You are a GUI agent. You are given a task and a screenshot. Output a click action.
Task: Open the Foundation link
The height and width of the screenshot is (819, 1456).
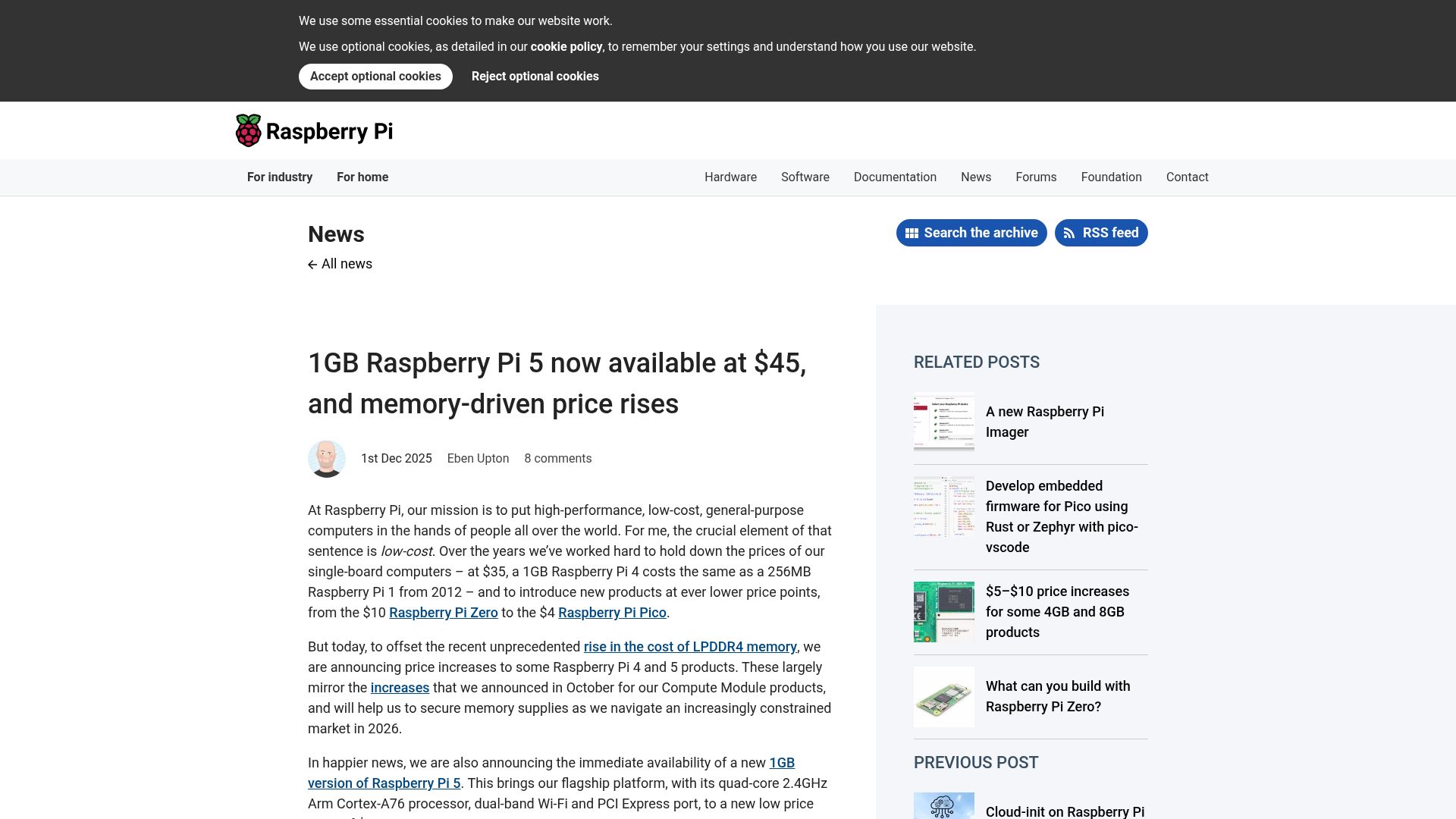pos(1111,177)
